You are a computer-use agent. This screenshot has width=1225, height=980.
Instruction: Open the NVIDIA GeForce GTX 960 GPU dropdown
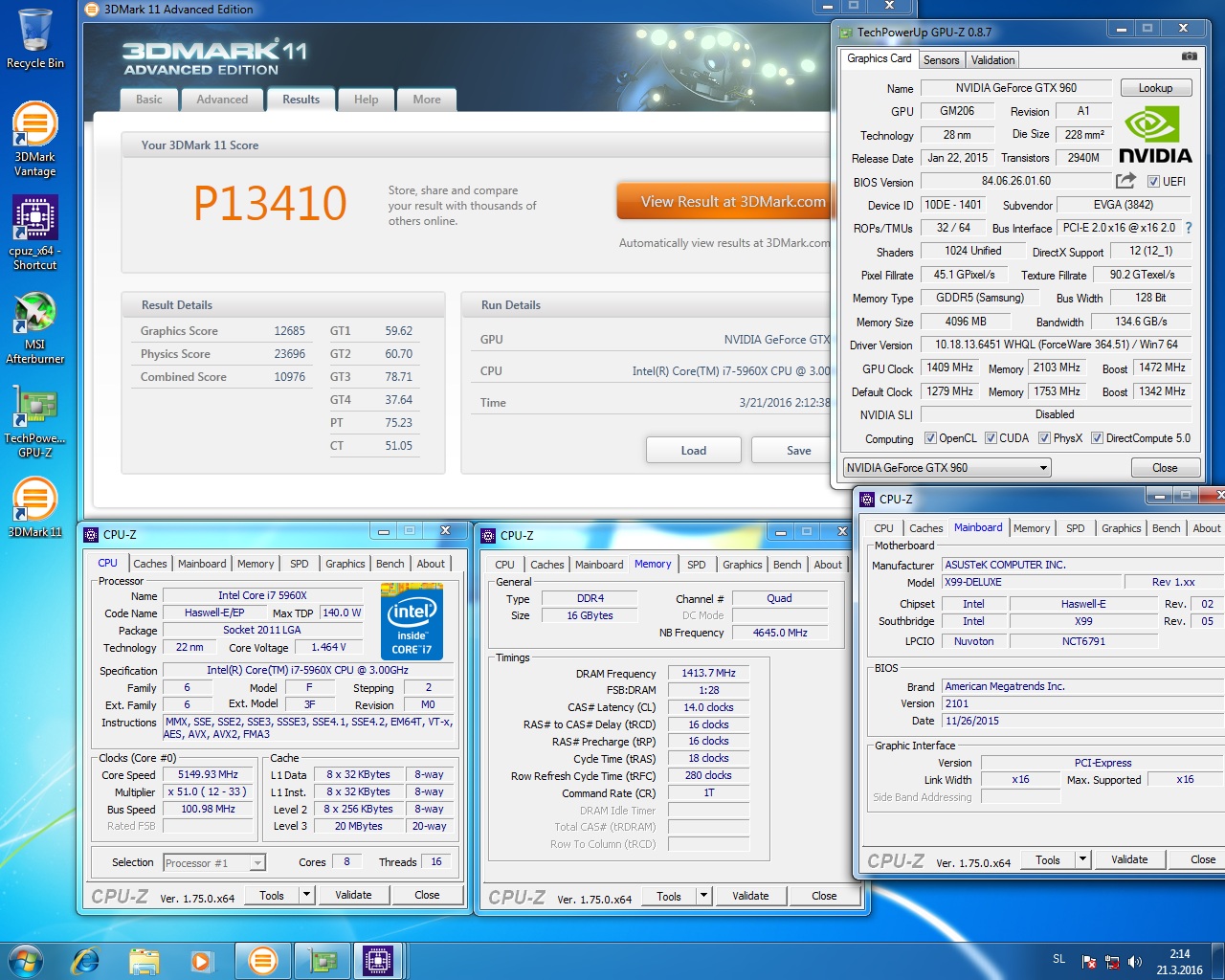point(946,468)
